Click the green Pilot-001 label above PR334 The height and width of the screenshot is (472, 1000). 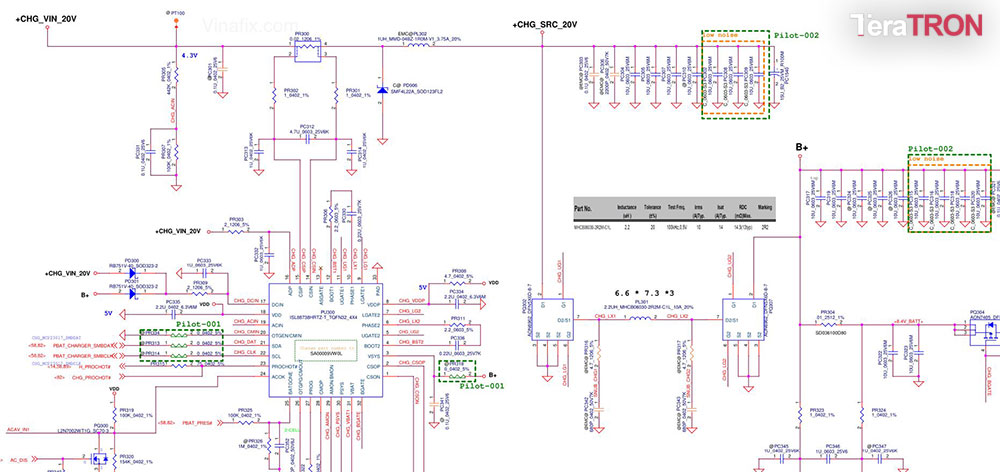pyautogui.click(x=200, y=325)
